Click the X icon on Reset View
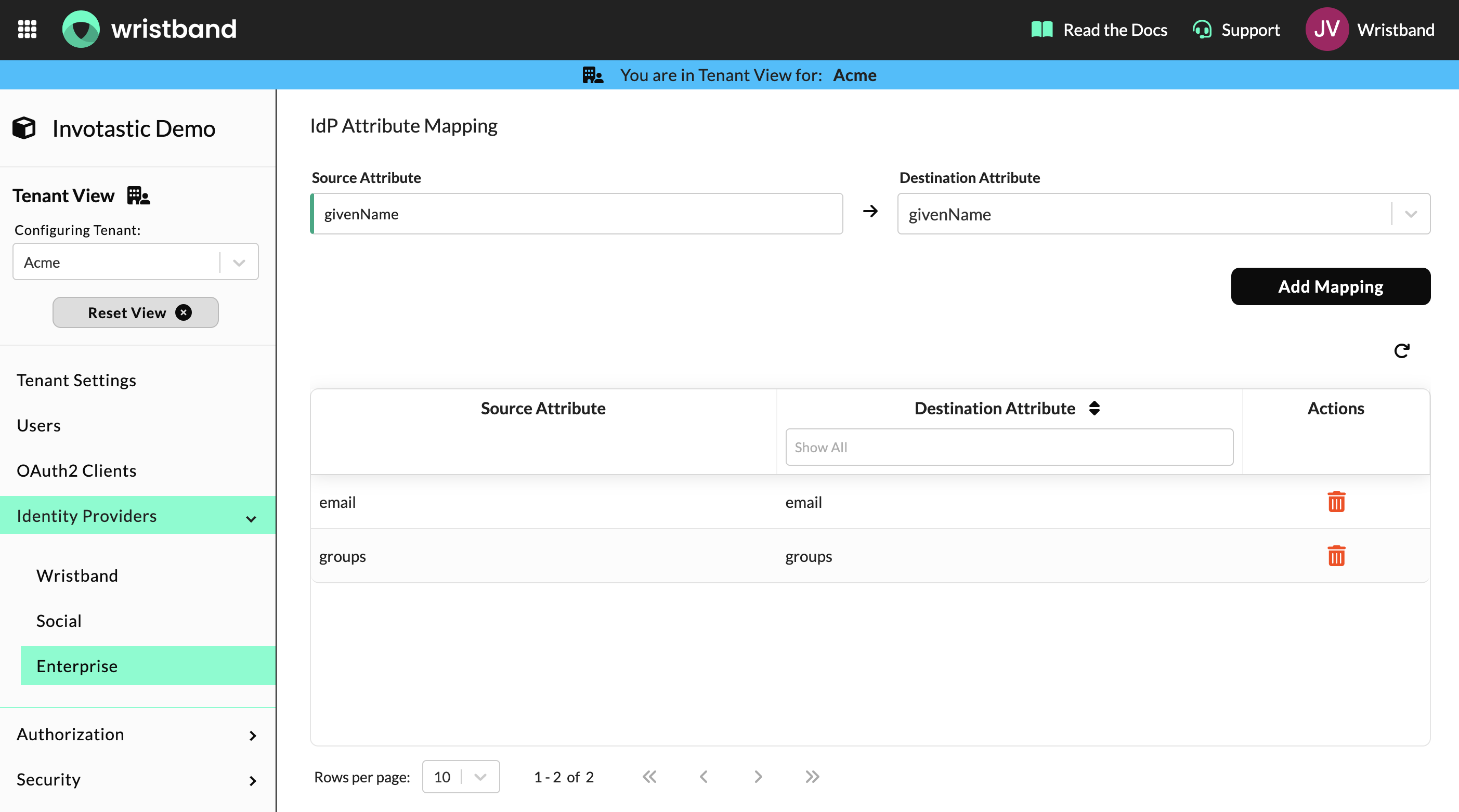This screenshot has width=1459, height=812. click(184, 312)
